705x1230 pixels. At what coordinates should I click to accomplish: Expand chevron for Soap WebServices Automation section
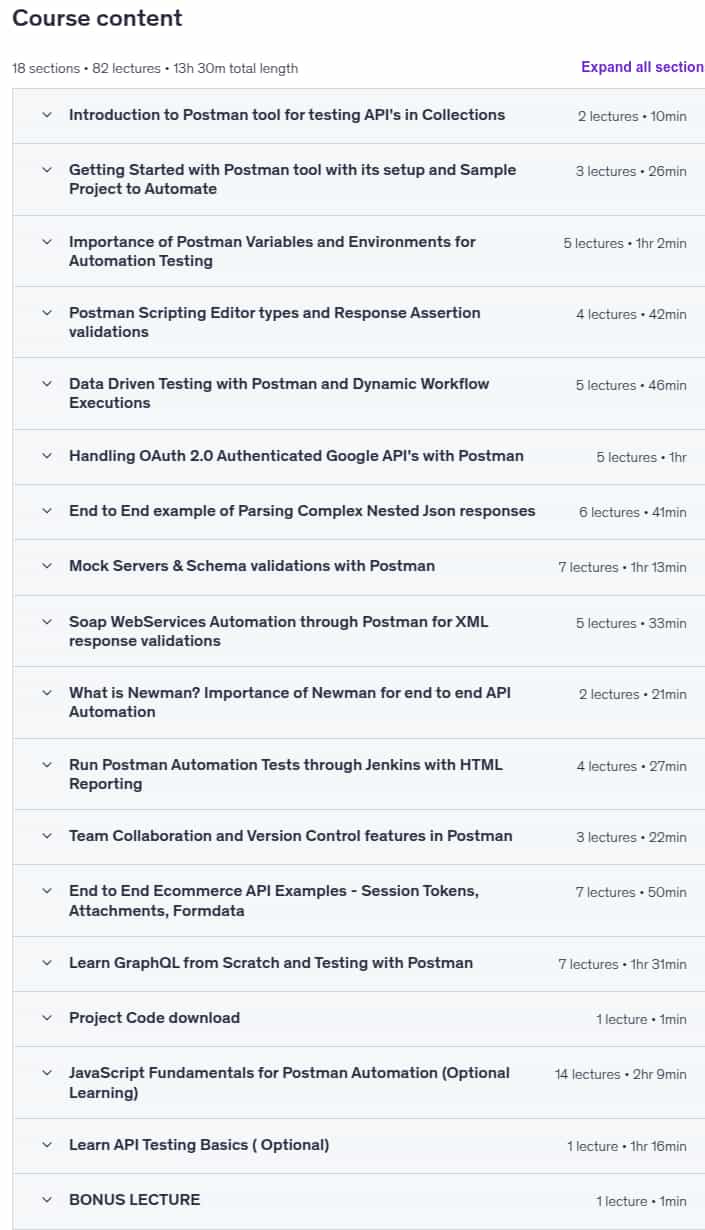pos(46,622)
